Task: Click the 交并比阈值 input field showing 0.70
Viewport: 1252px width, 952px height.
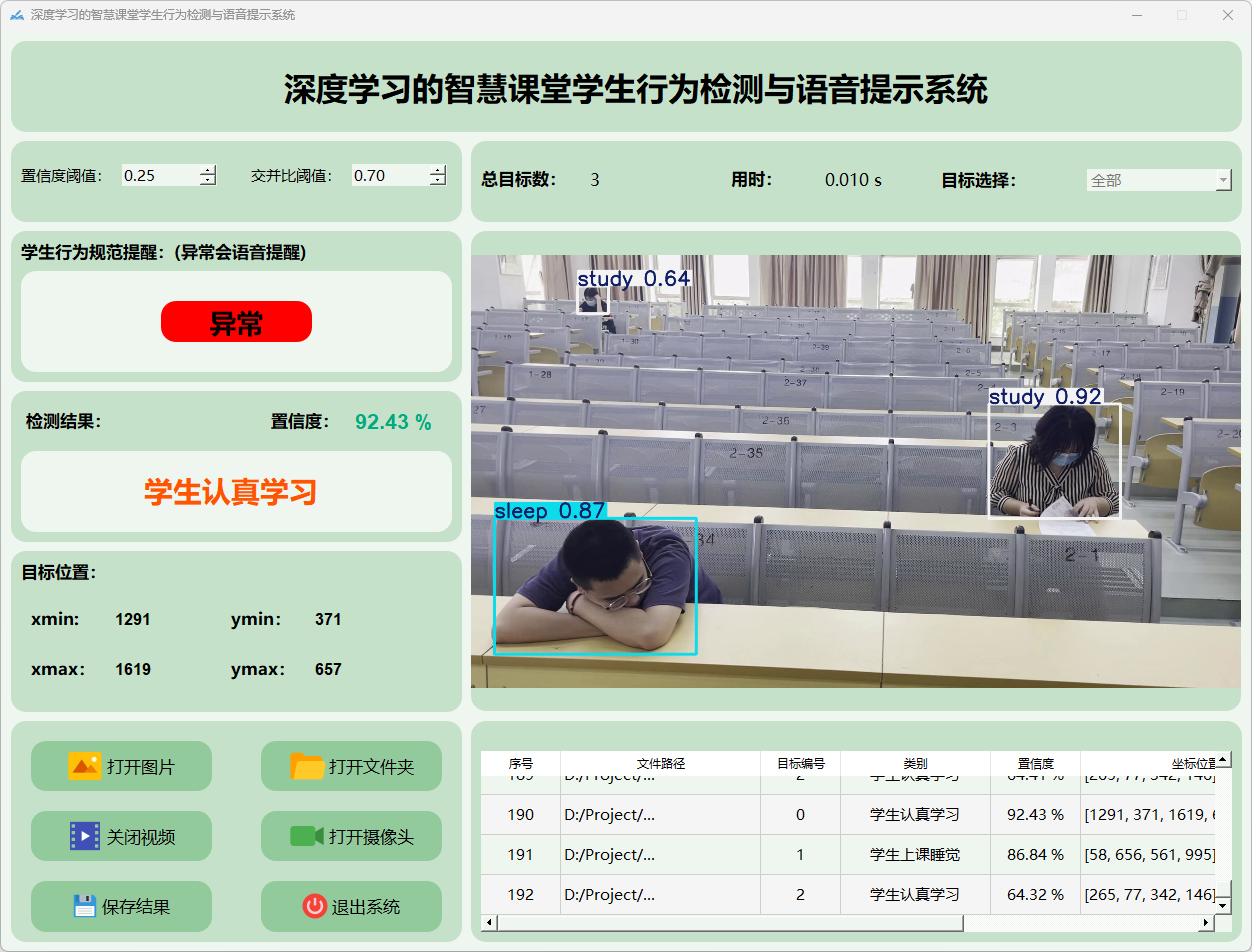Action: [x=388, y=175]
